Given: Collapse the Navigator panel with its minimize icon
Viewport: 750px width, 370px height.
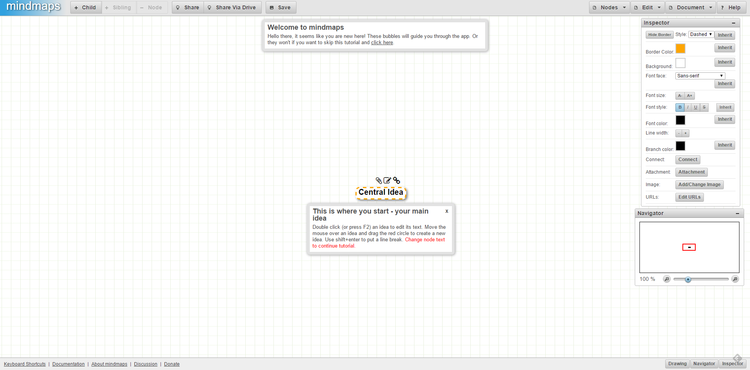Looking at the screenshot, I should coord(737,213).
